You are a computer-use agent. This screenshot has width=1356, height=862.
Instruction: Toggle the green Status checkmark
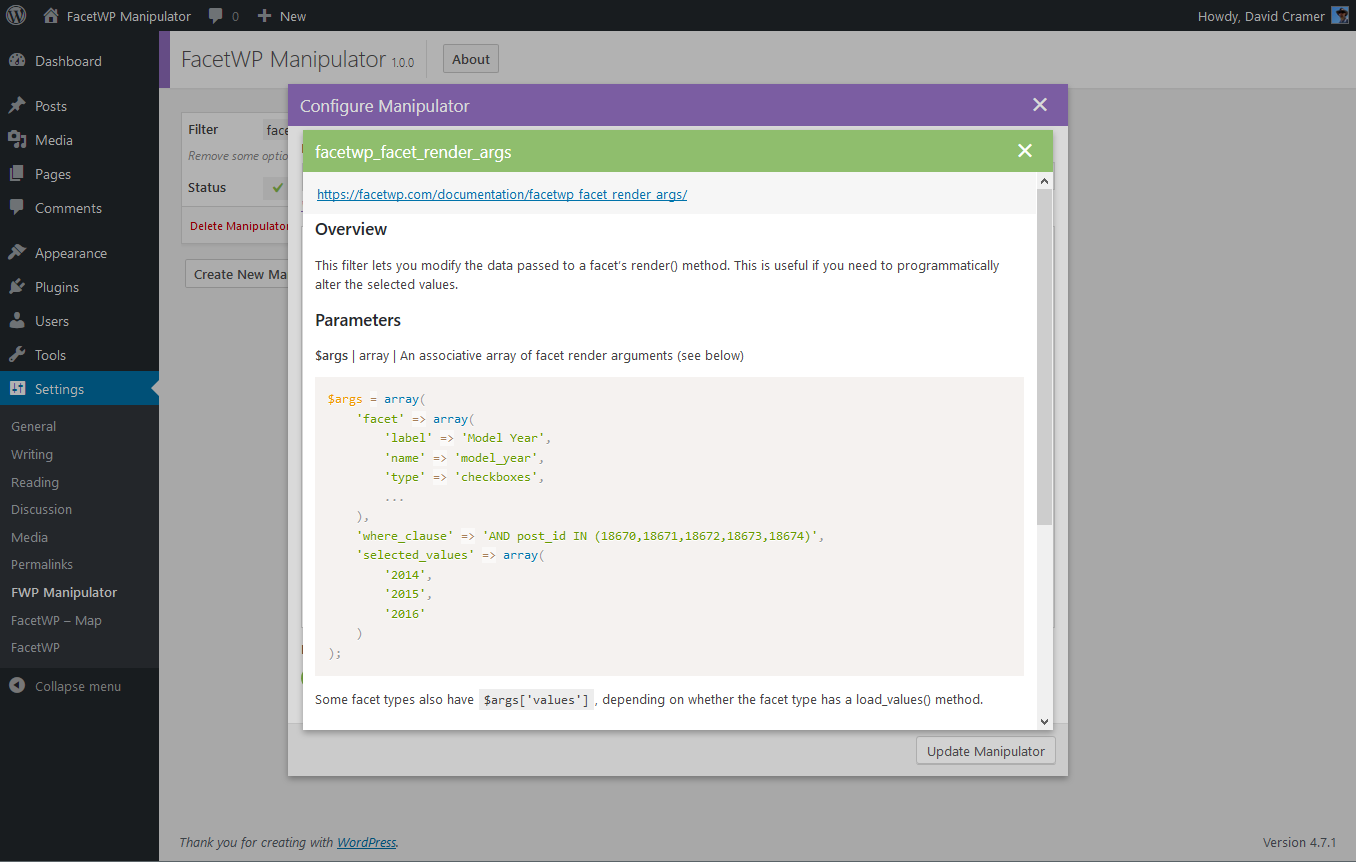pyautogui.click(x=277, y=188)
